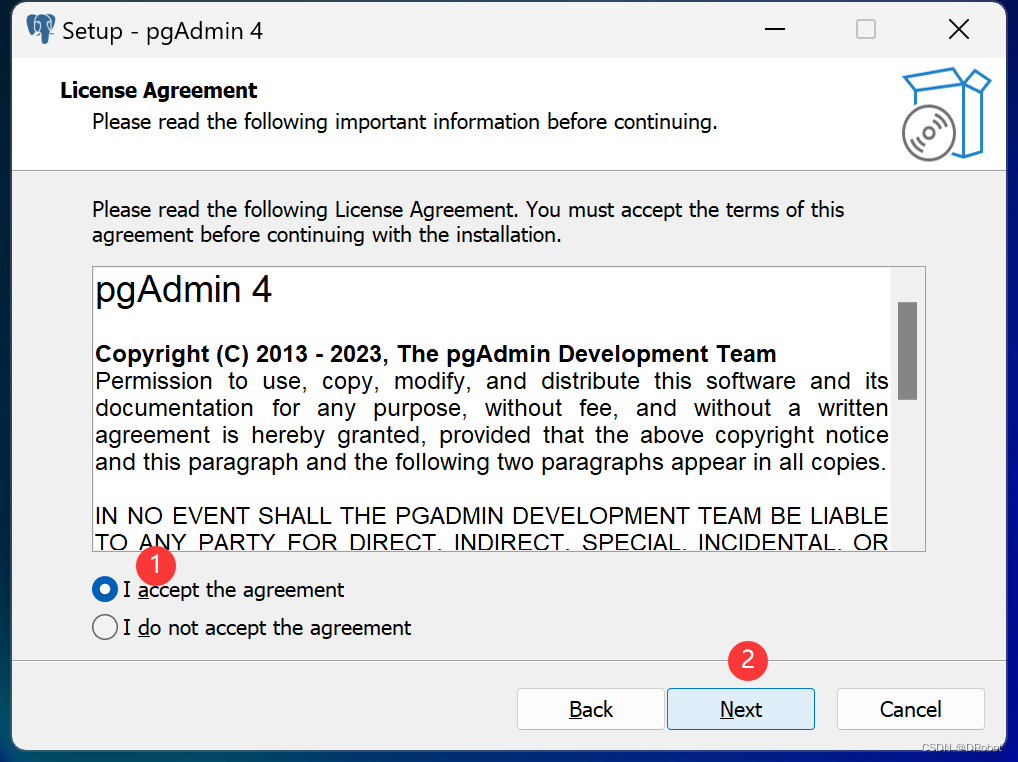
Task: Click the license text scrollbar thumb
Action: 908,350
